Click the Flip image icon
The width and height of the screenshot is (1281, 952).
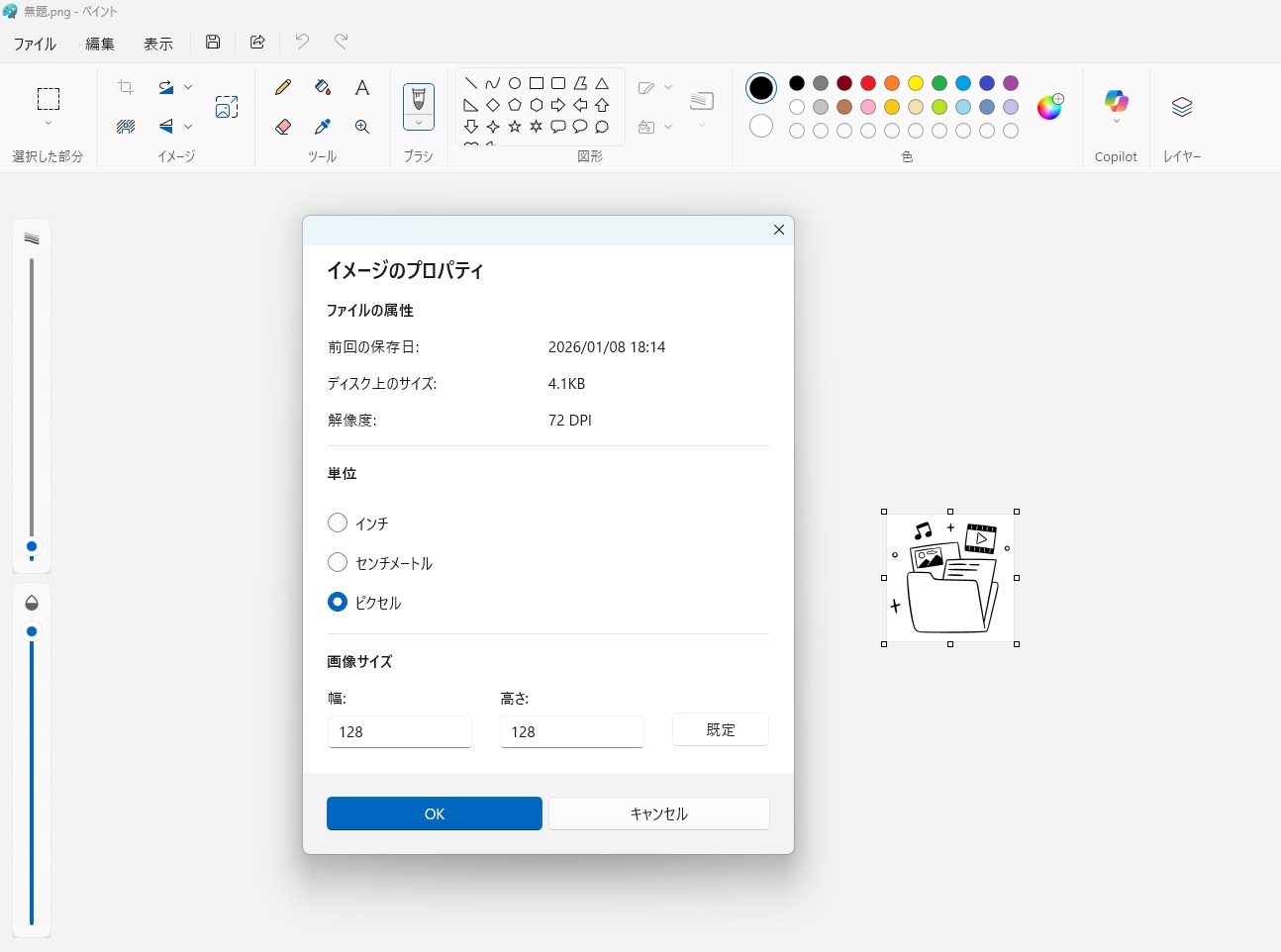click(166, 127)
